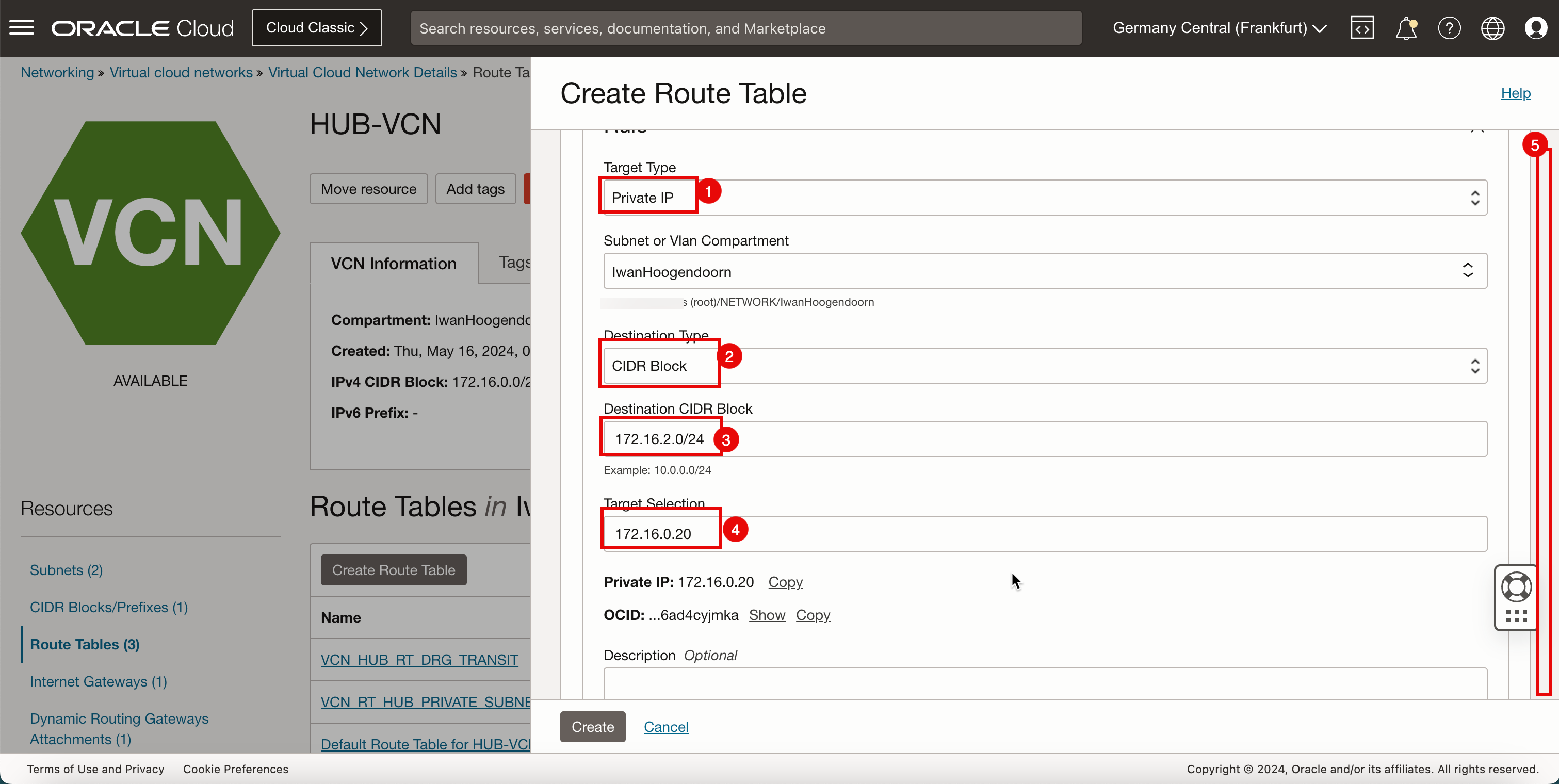Click the Destination CIDR Block field

[1045, 439]
